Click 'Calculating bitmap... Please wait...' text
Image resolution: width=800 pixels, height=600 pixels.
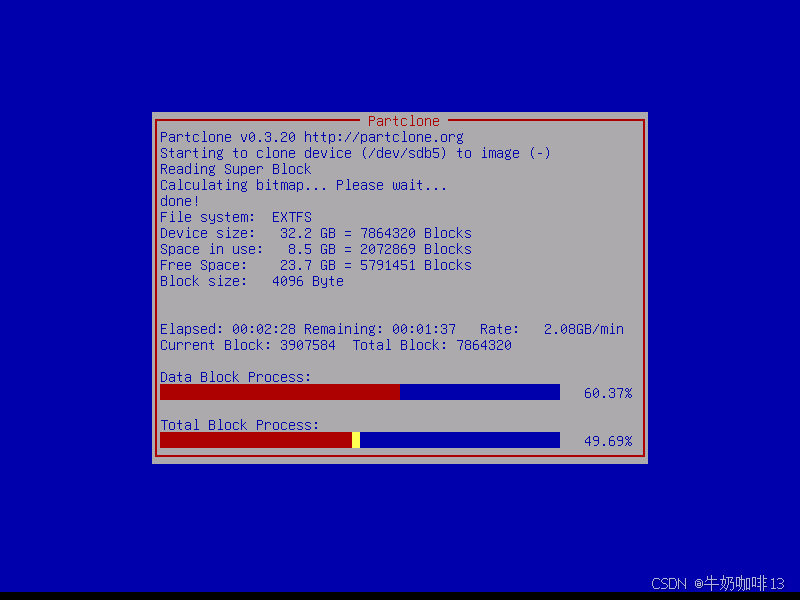(304, 185)
